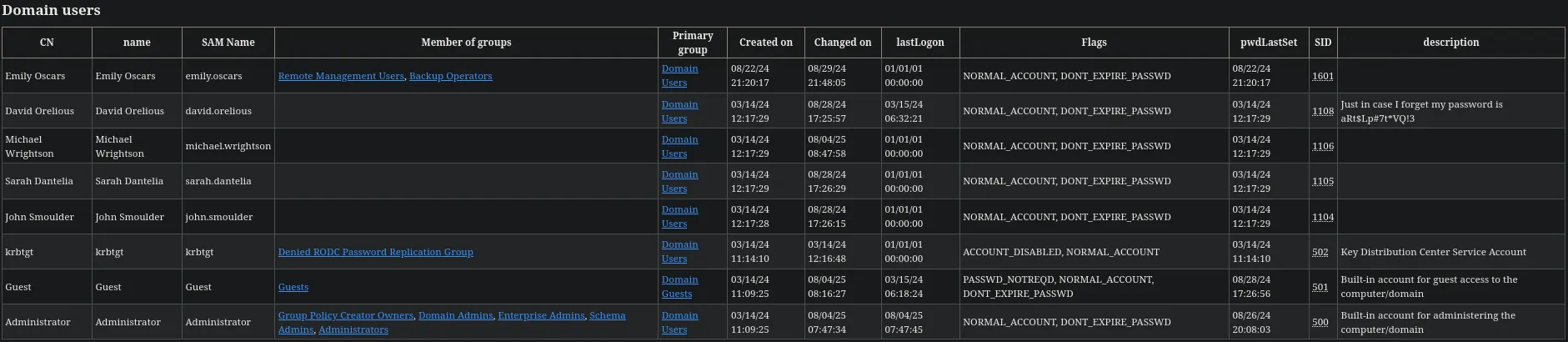Select the Flags column header

tap(1094, 43)
